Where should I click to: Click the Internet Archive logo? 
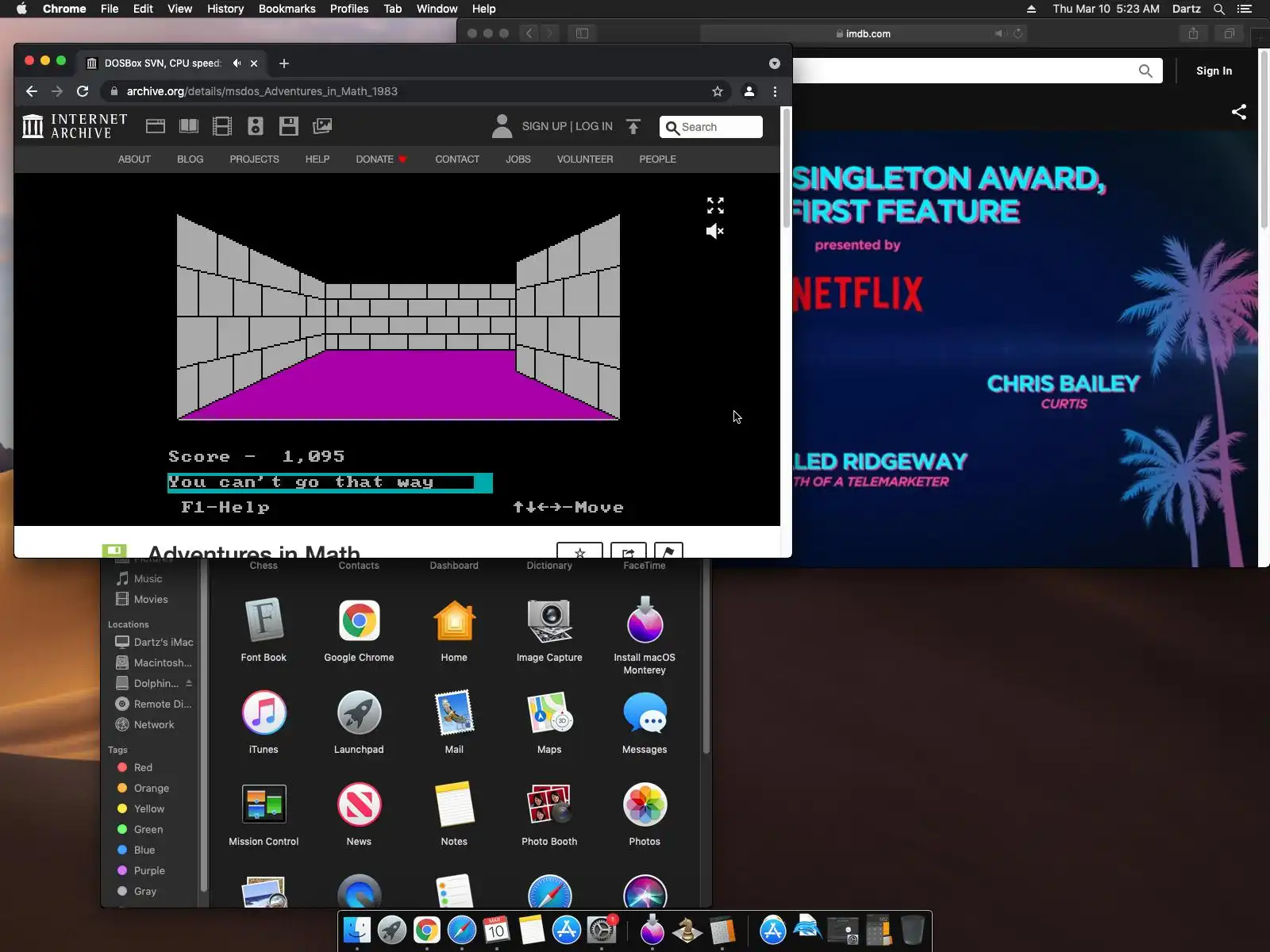[75, 126]
